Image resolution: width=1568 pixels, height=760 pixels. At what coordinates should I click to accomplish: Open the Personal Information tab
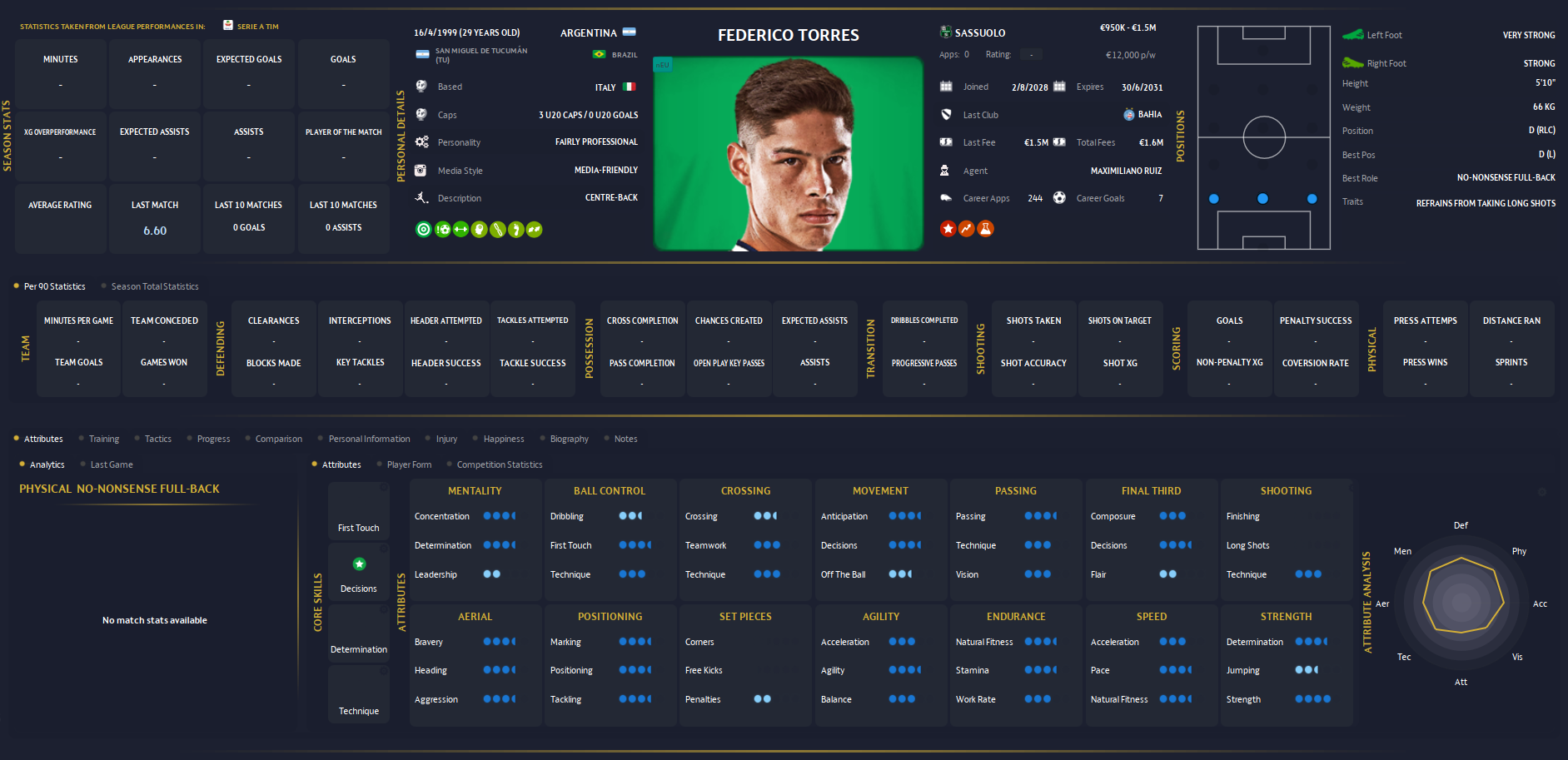point(365,439)
